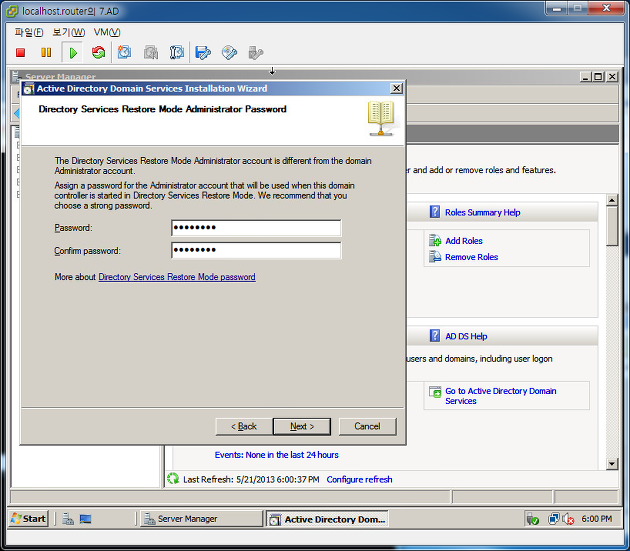This screenshot has width=630, height=551.
Task: Click the Server Manager quick launch icon
Action: coord(68,519)
